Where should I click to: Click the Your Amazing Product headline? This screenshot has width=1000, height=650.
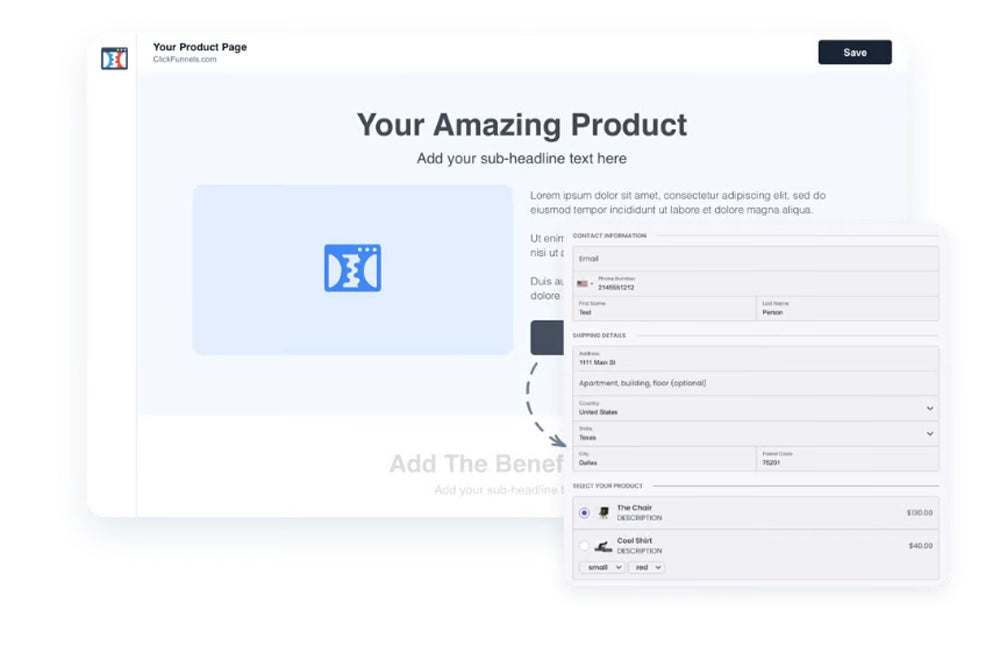(522, 125)
